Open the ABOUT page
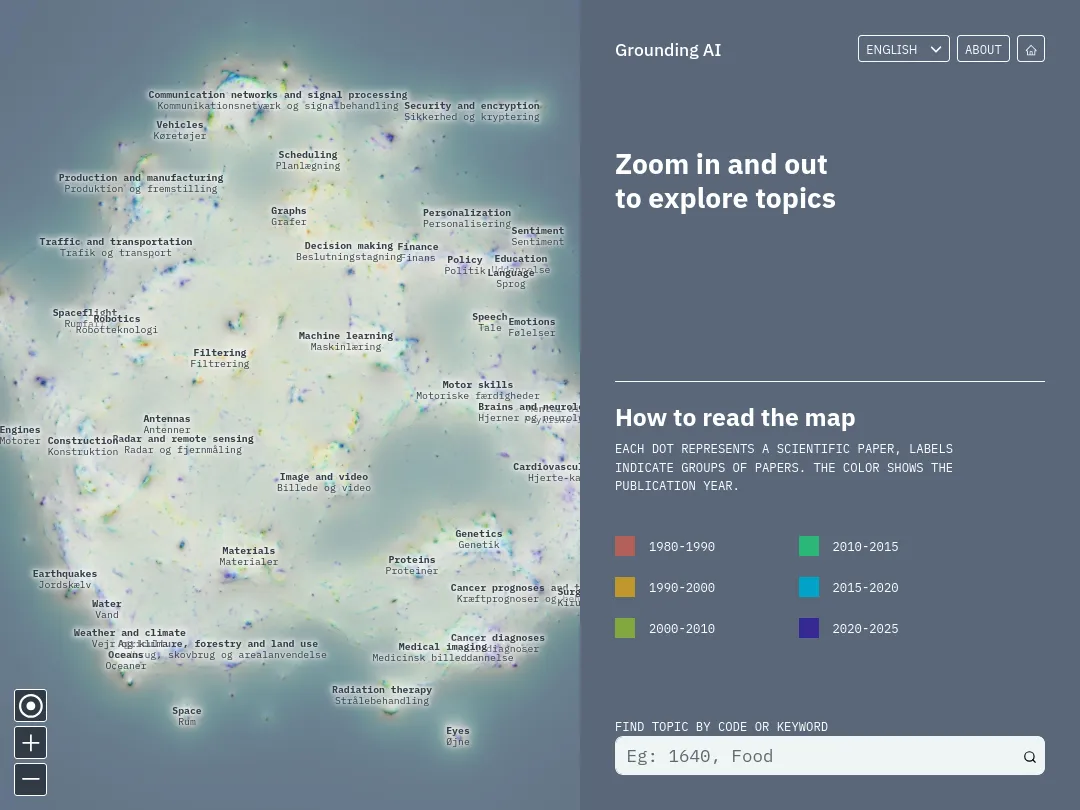 [983, 49]
